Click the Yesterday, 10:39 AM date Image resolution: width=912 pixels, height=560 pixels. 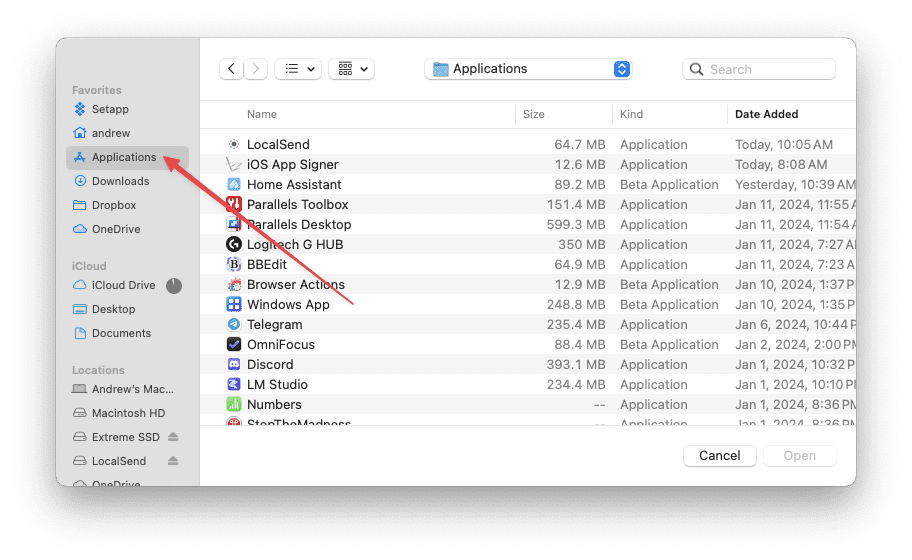[795, 184]
